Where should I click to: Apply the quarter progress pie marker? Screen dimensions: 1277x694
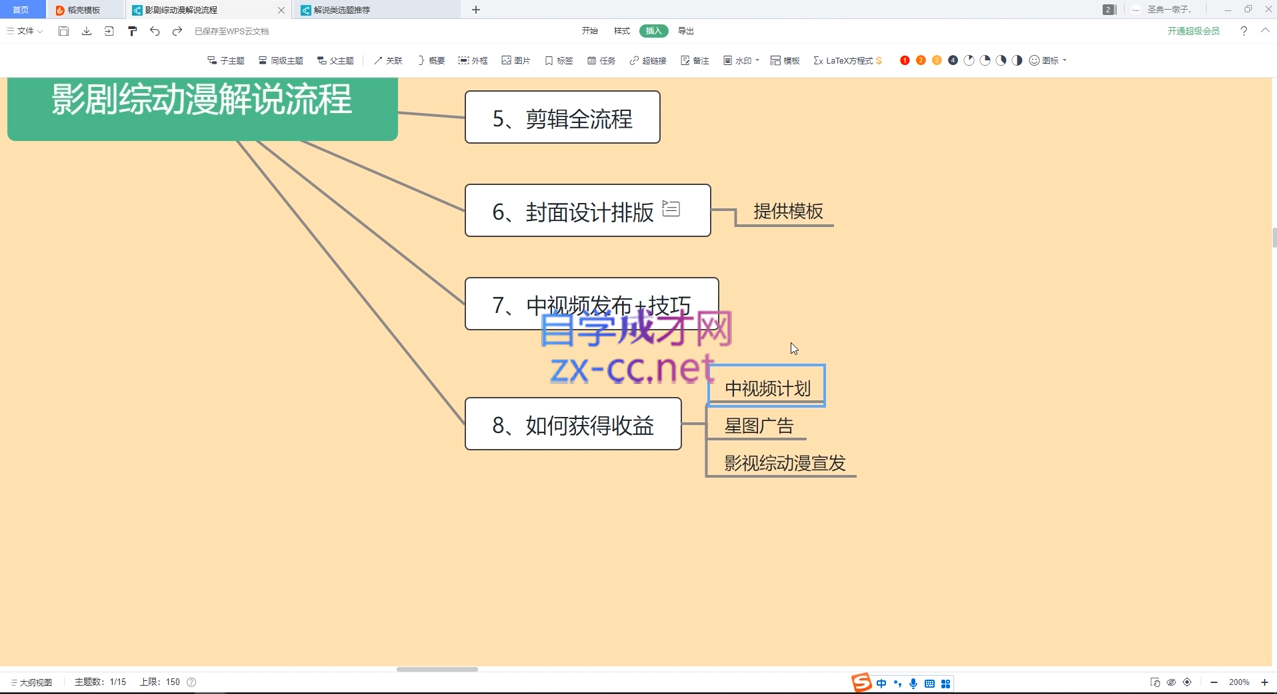click(x=985, y=61)
